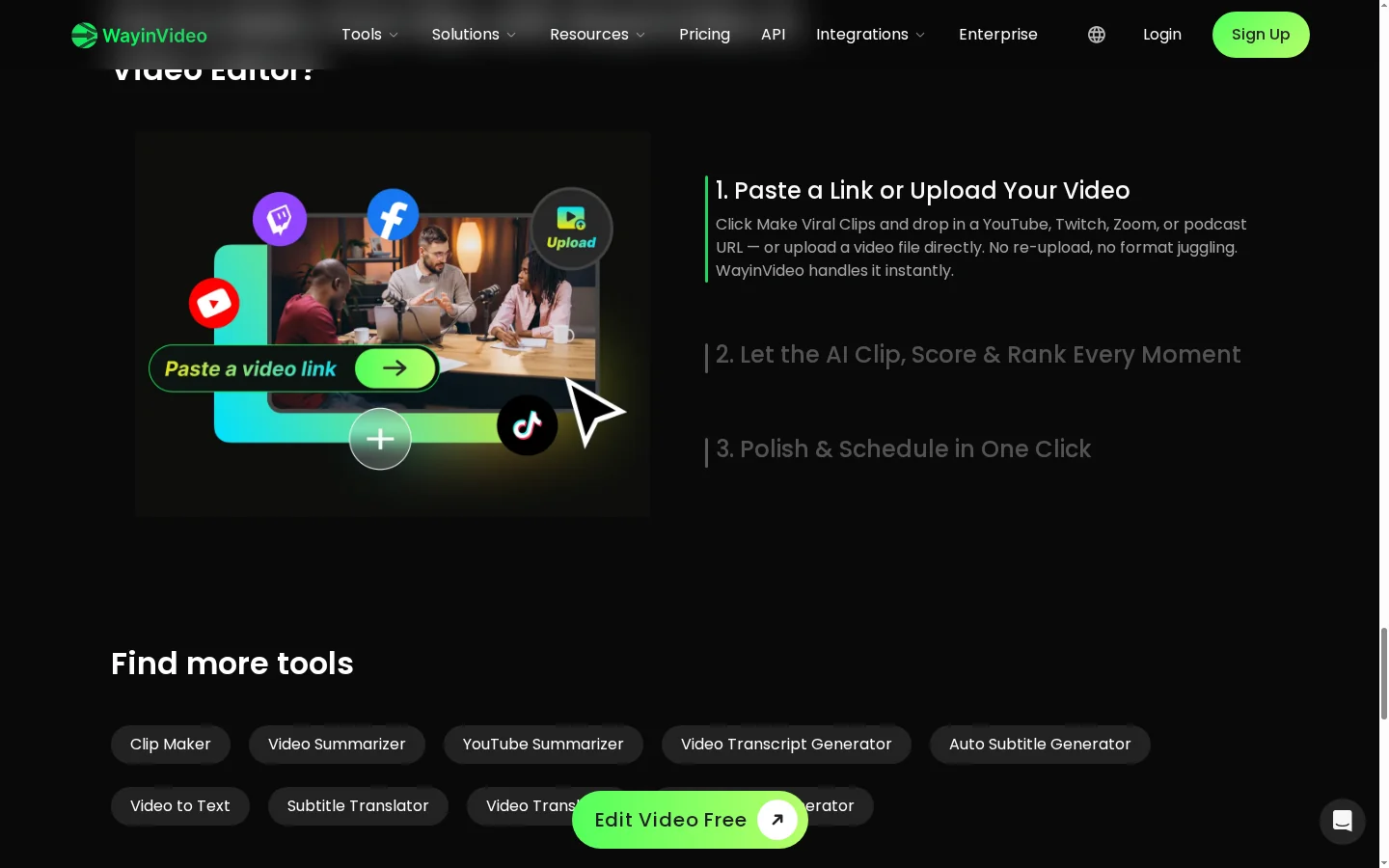Expand the Solutions dropdown menu
The width and height of the screenshot is (1389, 868).
pyautogui.click(x=474, y=35)
